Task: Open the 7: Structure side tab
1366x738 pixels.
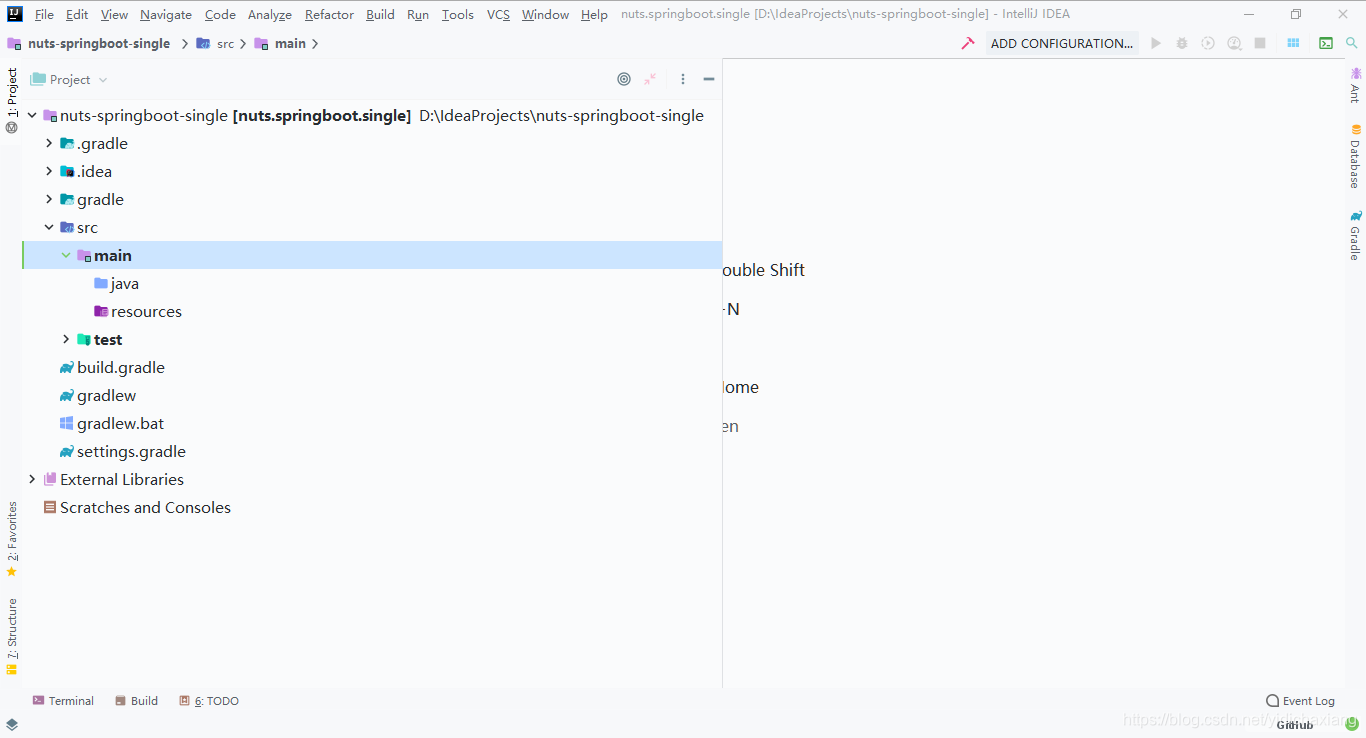Action: tap(12, 636)
